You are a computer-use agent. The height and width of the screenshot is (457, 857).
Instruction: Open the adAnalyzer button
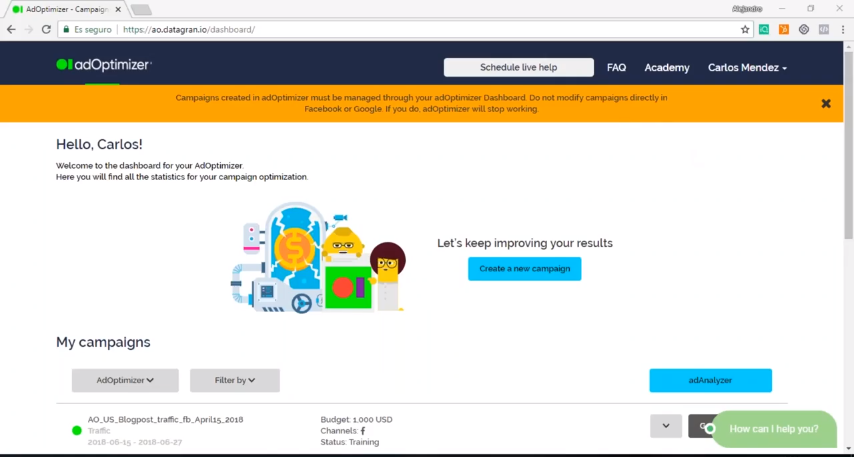pos(711,380)
